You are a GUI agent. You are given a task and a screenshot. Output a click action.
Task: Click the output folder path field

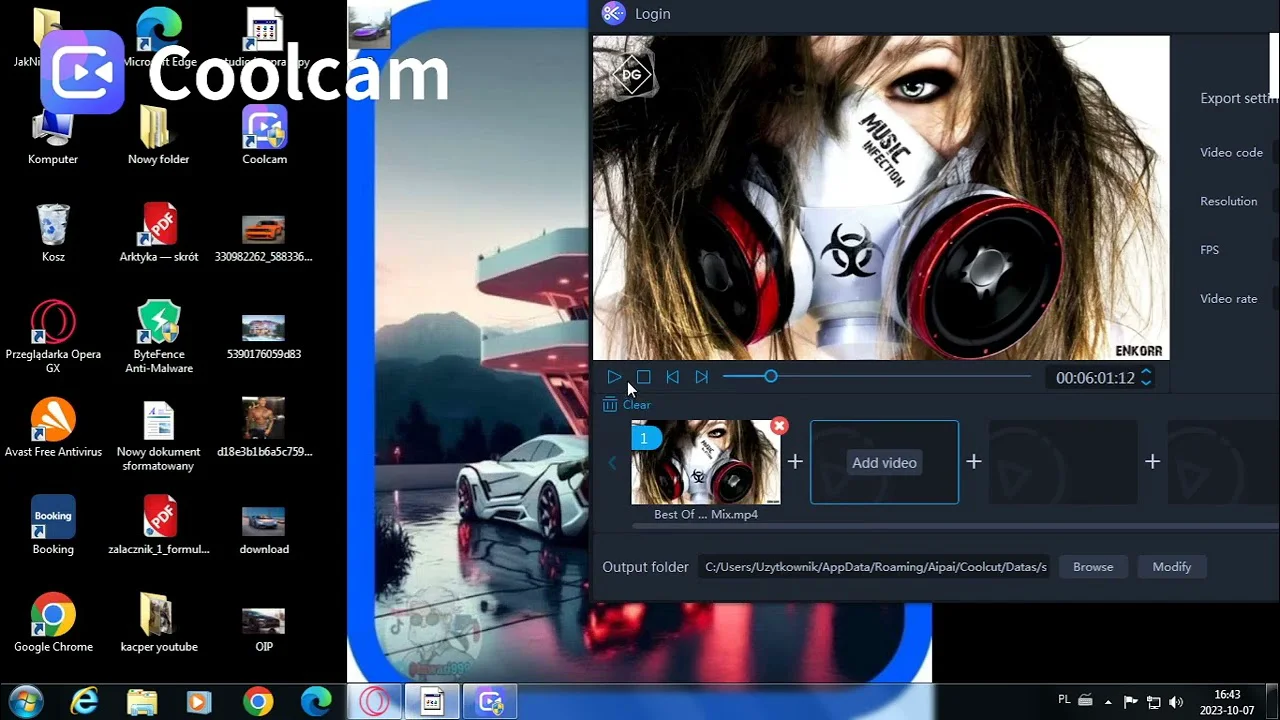(875, 567)
